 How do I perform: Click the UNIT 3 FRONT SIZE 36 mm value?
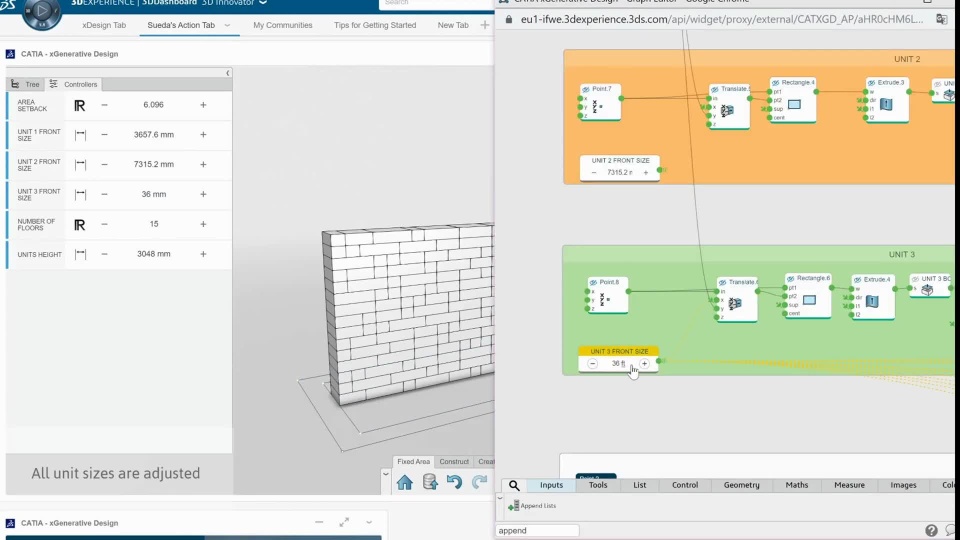tap(154, 195)
